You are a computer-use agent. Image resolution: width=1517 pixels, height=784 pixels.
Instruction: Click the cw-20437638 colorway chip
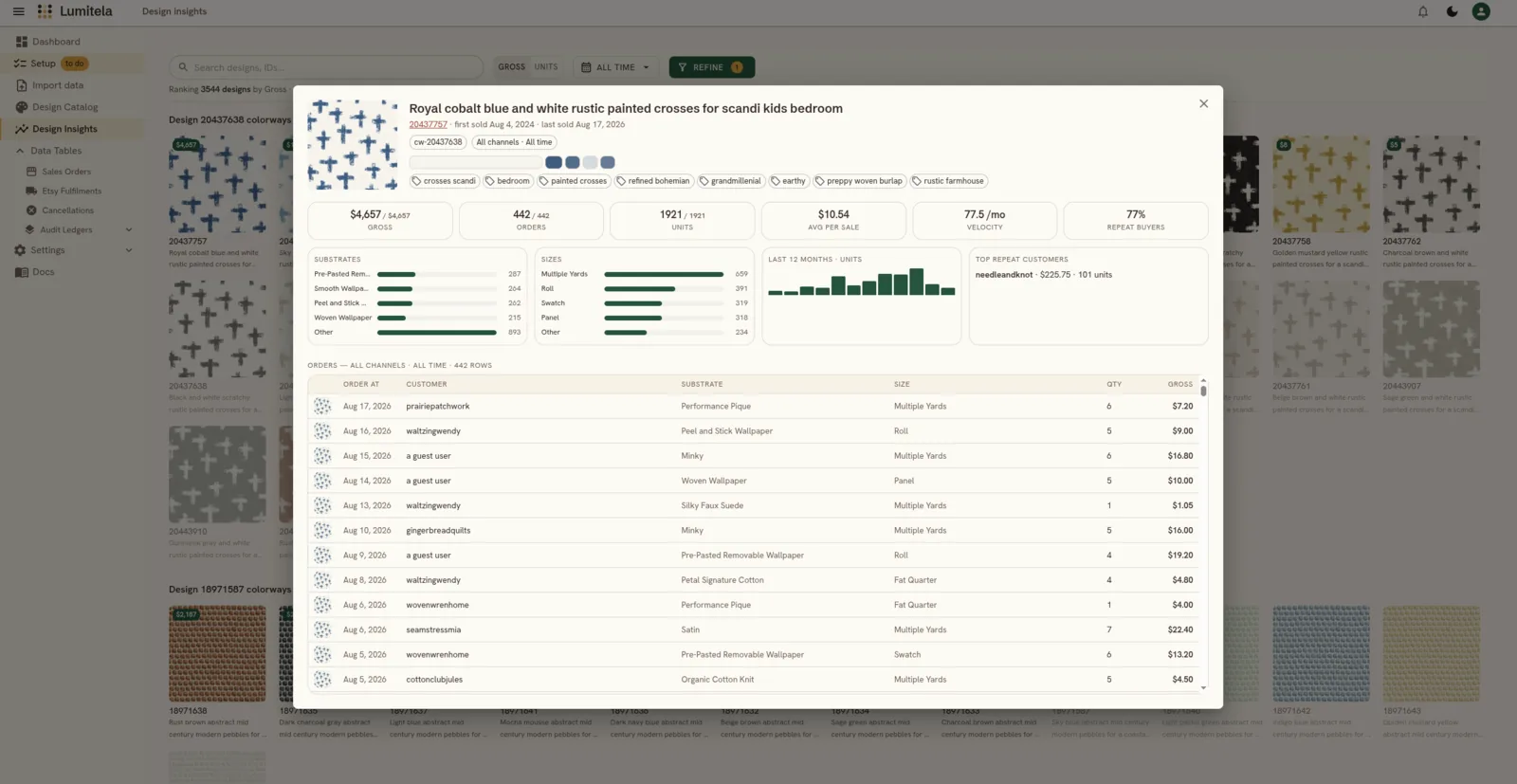438,142
